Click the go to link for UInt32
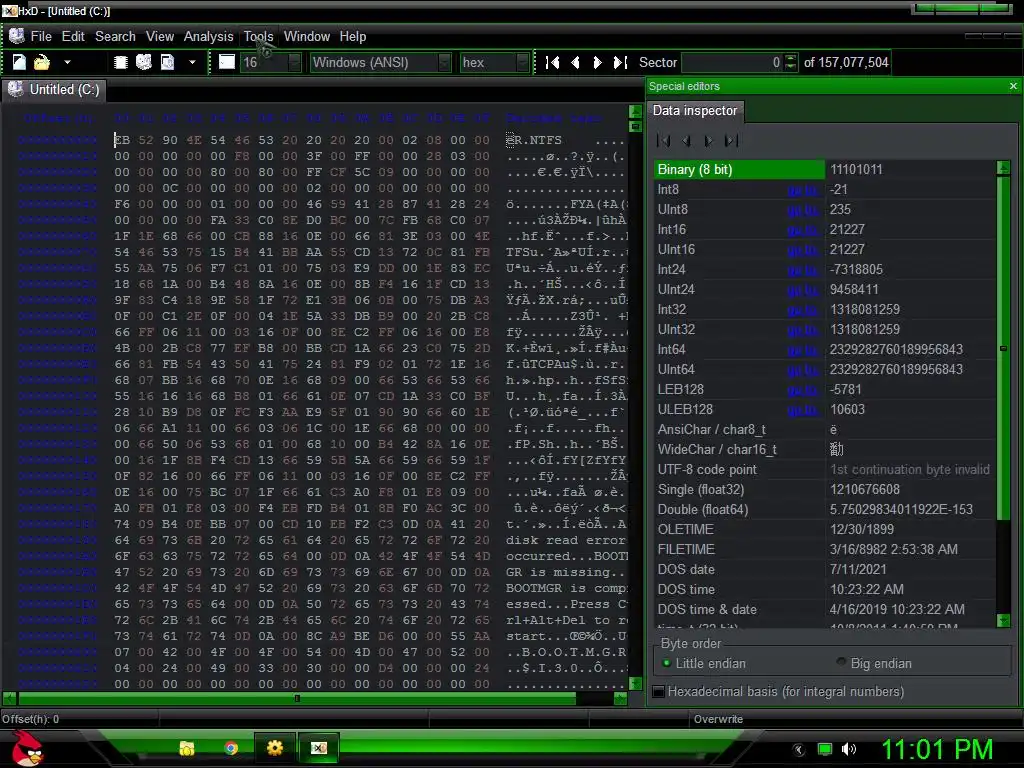1024x768 pixels. 803,330
